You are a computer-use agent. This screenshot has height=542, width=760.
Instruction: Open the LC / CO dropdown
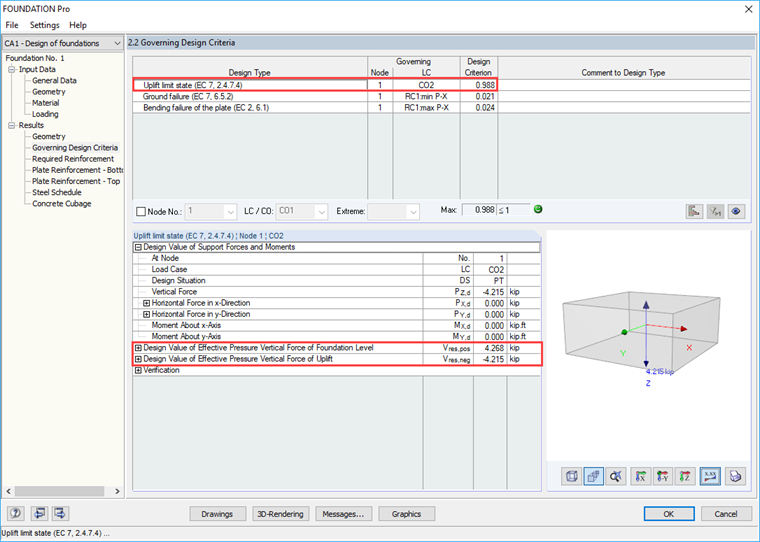coord(321,212)
